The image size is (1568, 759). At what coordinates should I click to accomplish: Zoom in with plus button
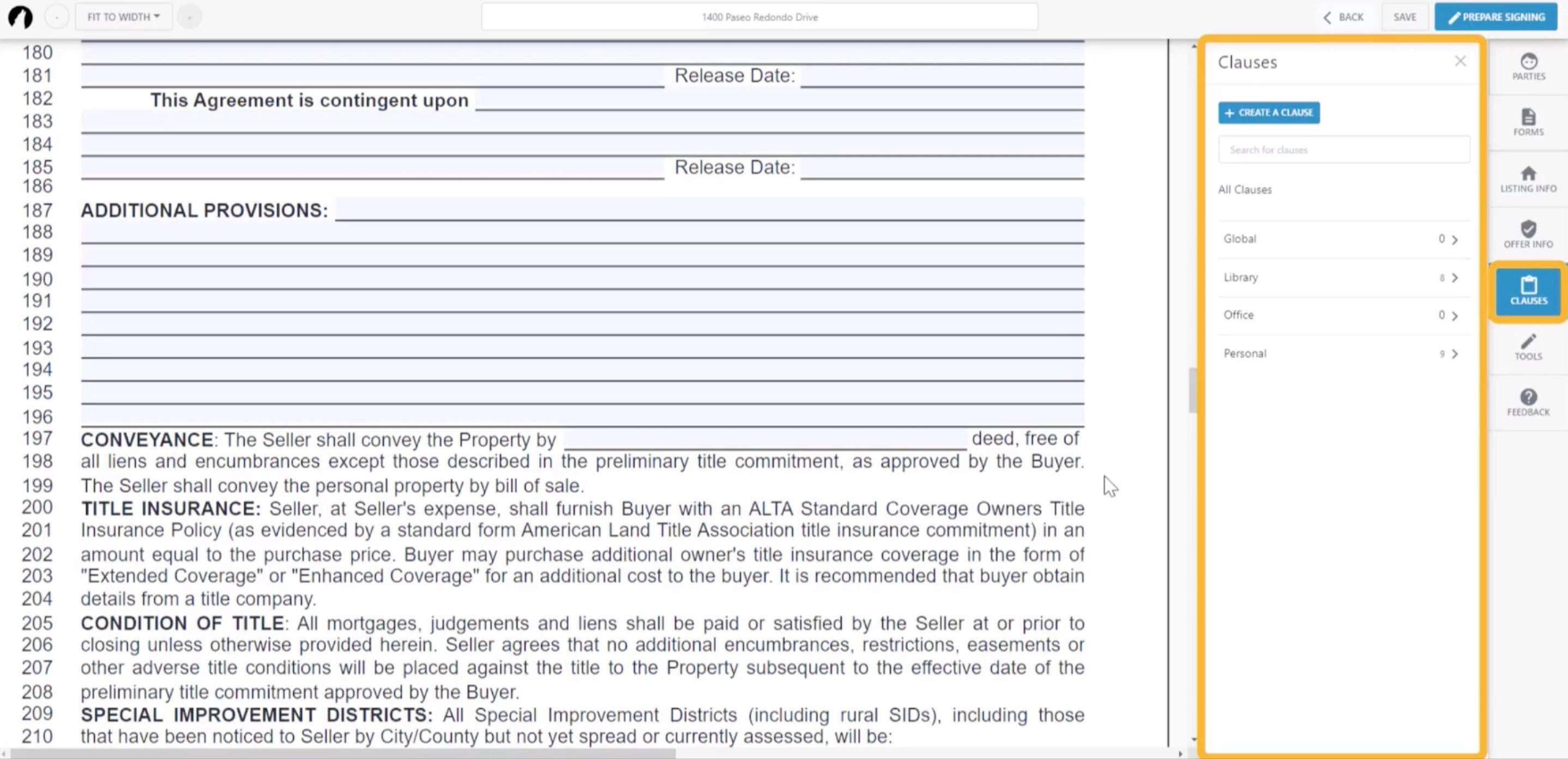189,17
